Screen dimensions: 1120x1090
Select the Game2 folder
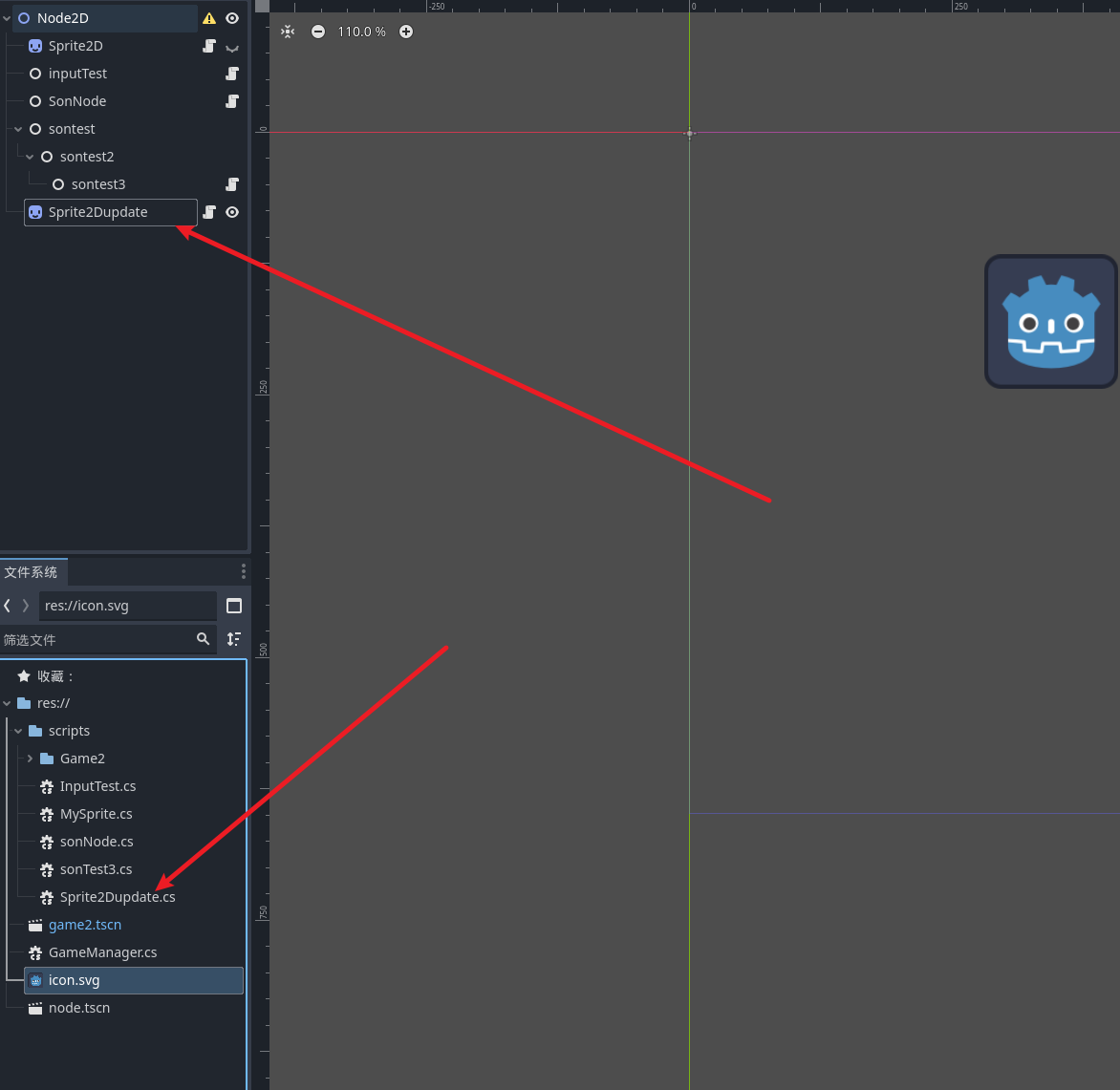pyautogui.click(x=82, y=759)
